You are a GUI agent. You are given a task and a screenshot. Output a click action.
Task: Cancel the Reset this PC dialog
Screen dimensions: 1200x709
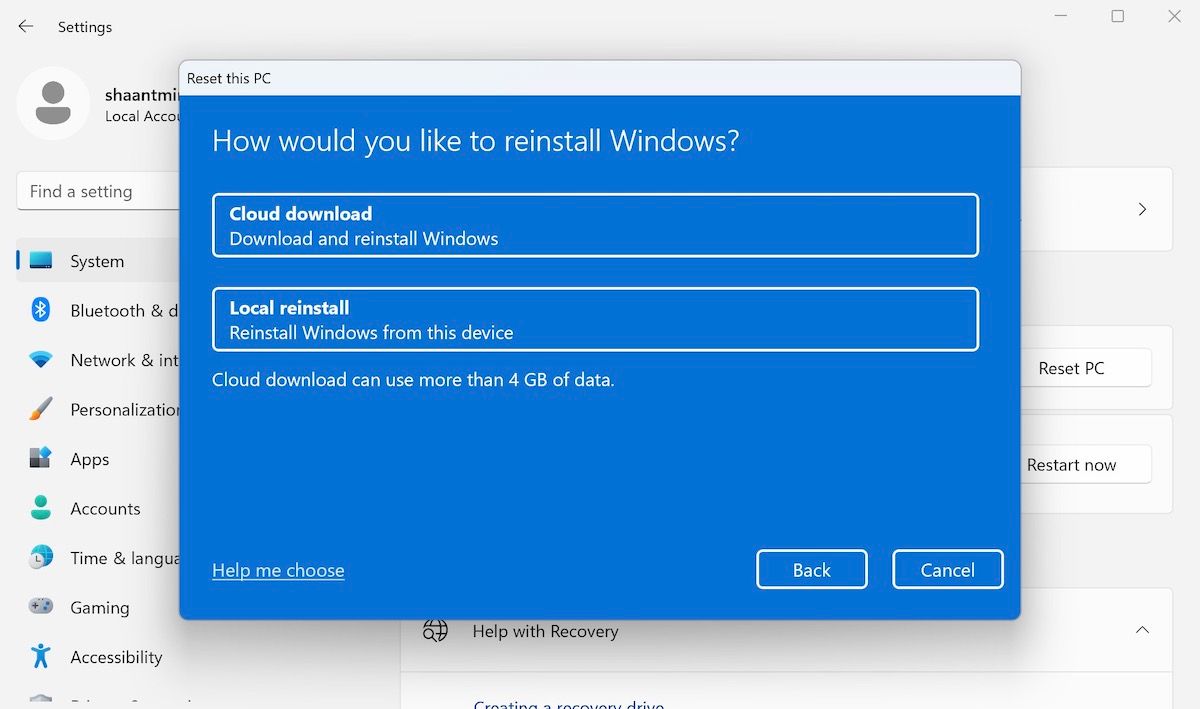tap(947, 569)
